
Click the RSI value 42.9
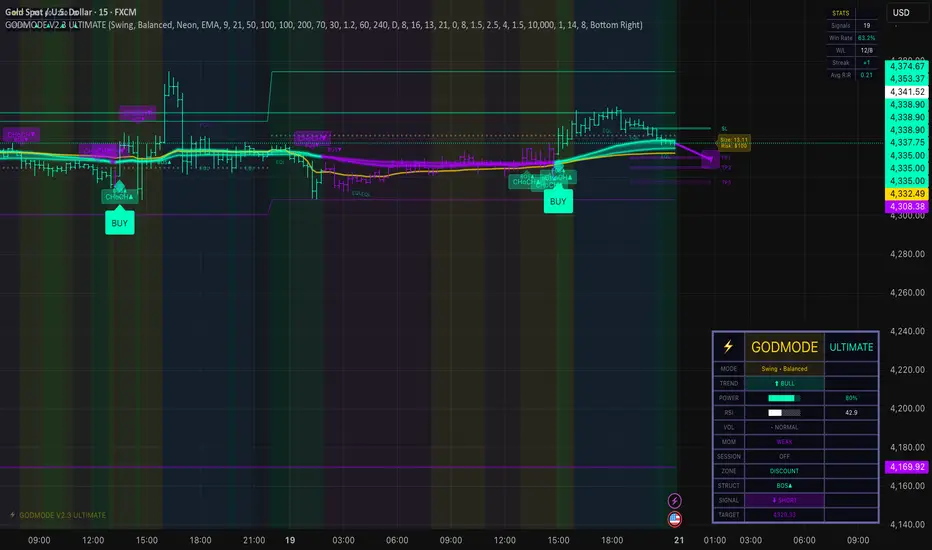click(x=851, y=413)
